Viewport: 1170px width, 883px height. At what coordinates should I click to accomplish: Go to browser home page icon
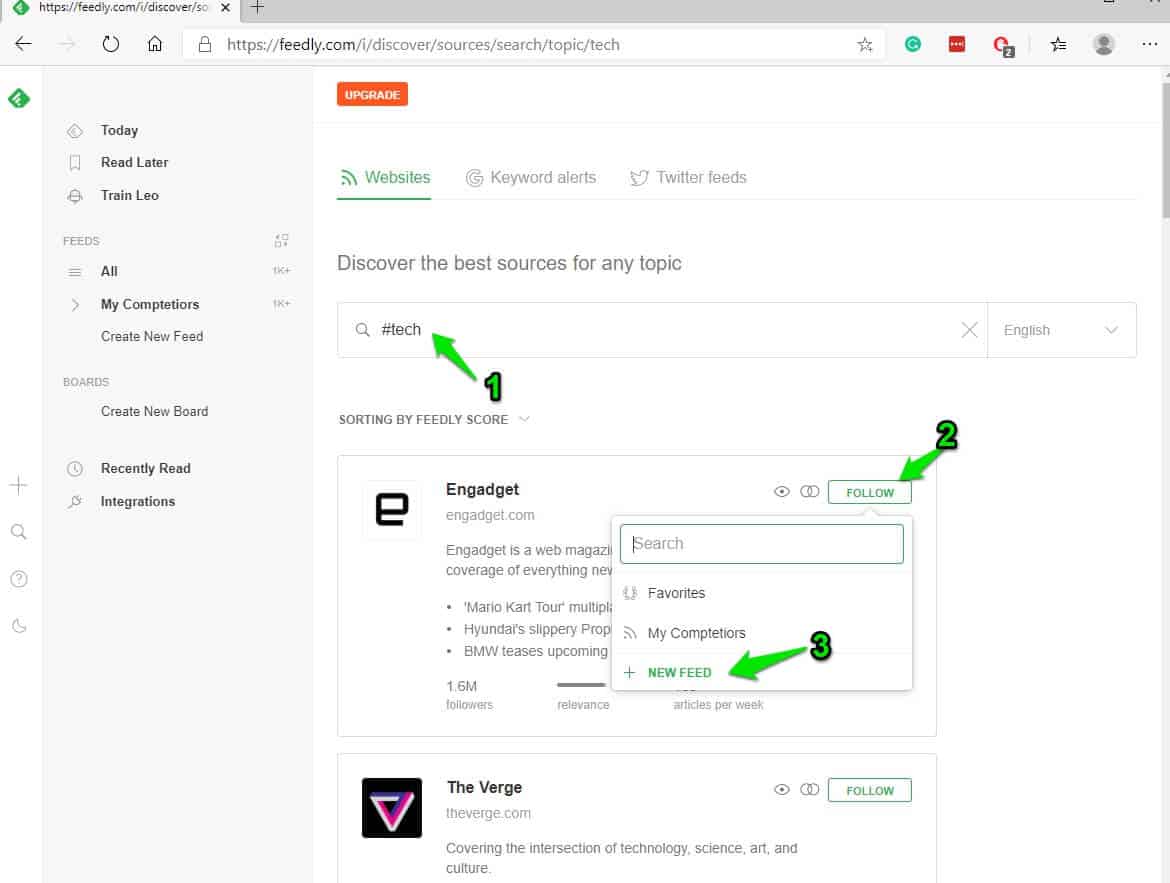[154, 44]
